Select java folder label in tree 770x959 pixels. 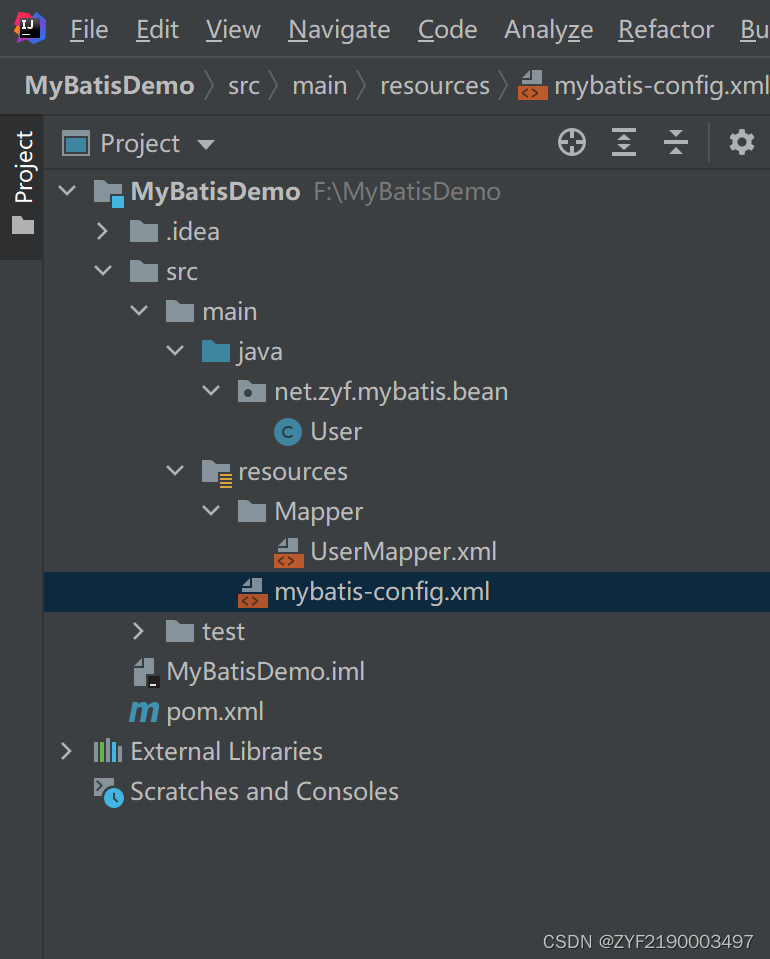[x=260, y=352]
